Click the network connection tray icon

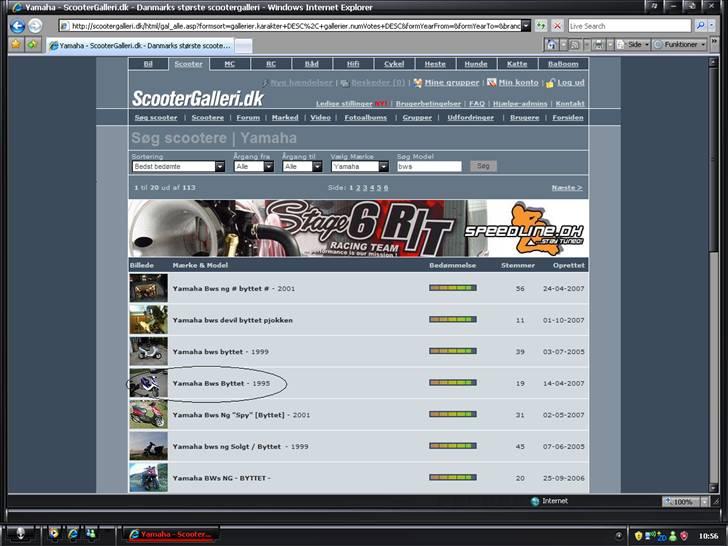point(650,536)
